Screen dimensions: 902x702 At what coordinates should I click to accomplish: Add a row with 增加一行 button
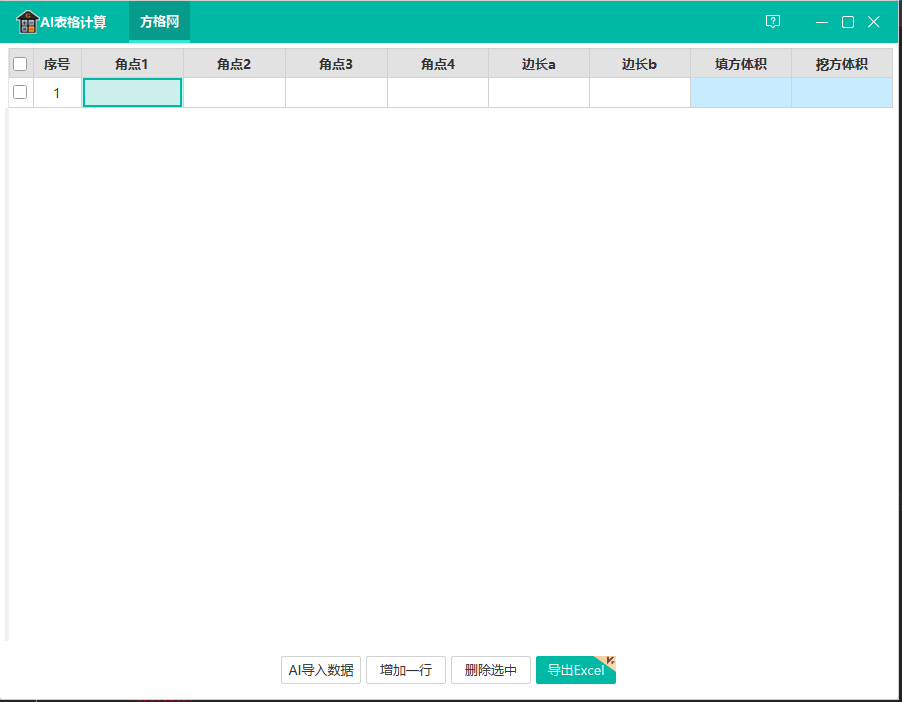[x=405, y=670]
